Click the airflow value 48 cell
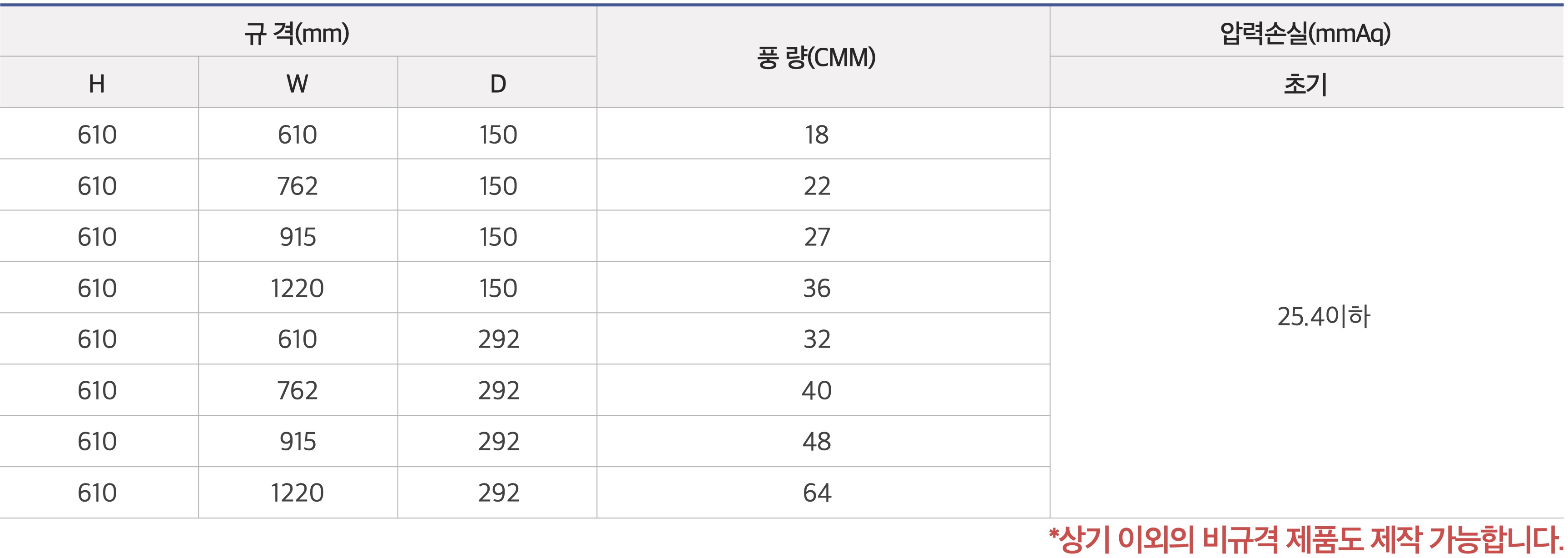Viewport: 1568px width, 558px height. coord(816,442)
